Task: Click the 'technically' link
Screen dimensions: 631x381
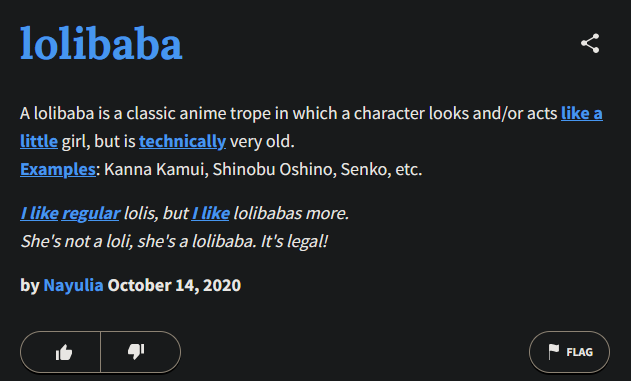Action: point(182,142)
